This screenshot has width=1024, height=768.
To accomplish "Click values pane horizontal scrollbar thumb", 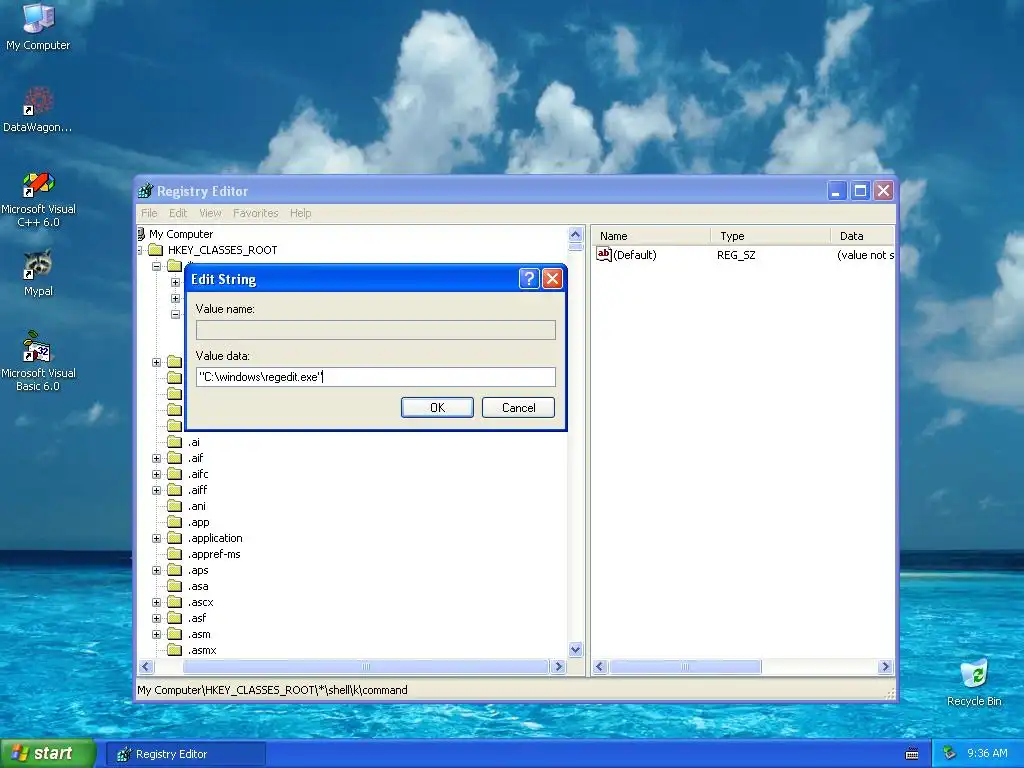I will [685, 667].
